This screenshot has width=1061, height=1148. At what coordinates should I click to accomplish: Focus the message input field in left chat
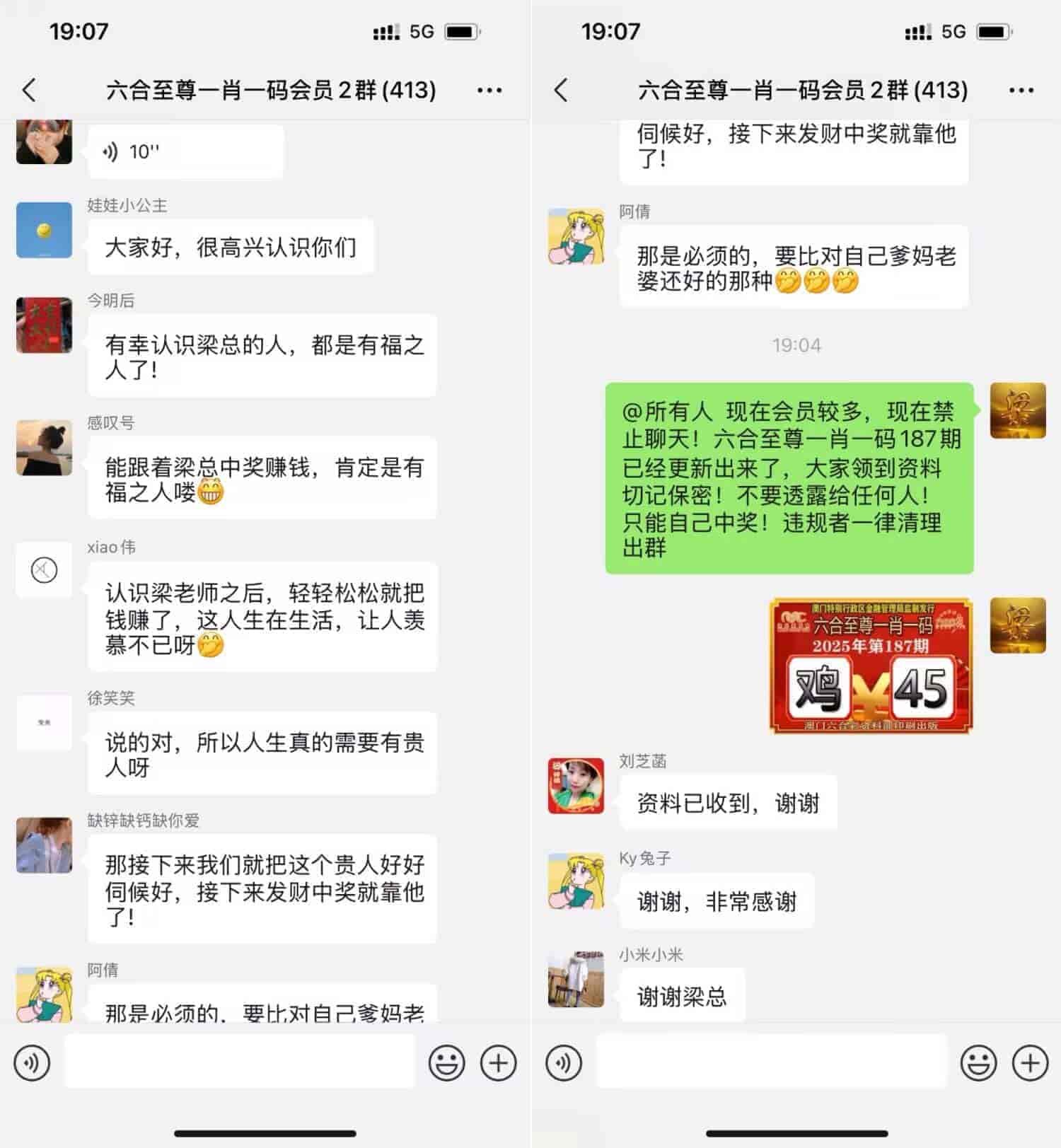(239, 1061)
